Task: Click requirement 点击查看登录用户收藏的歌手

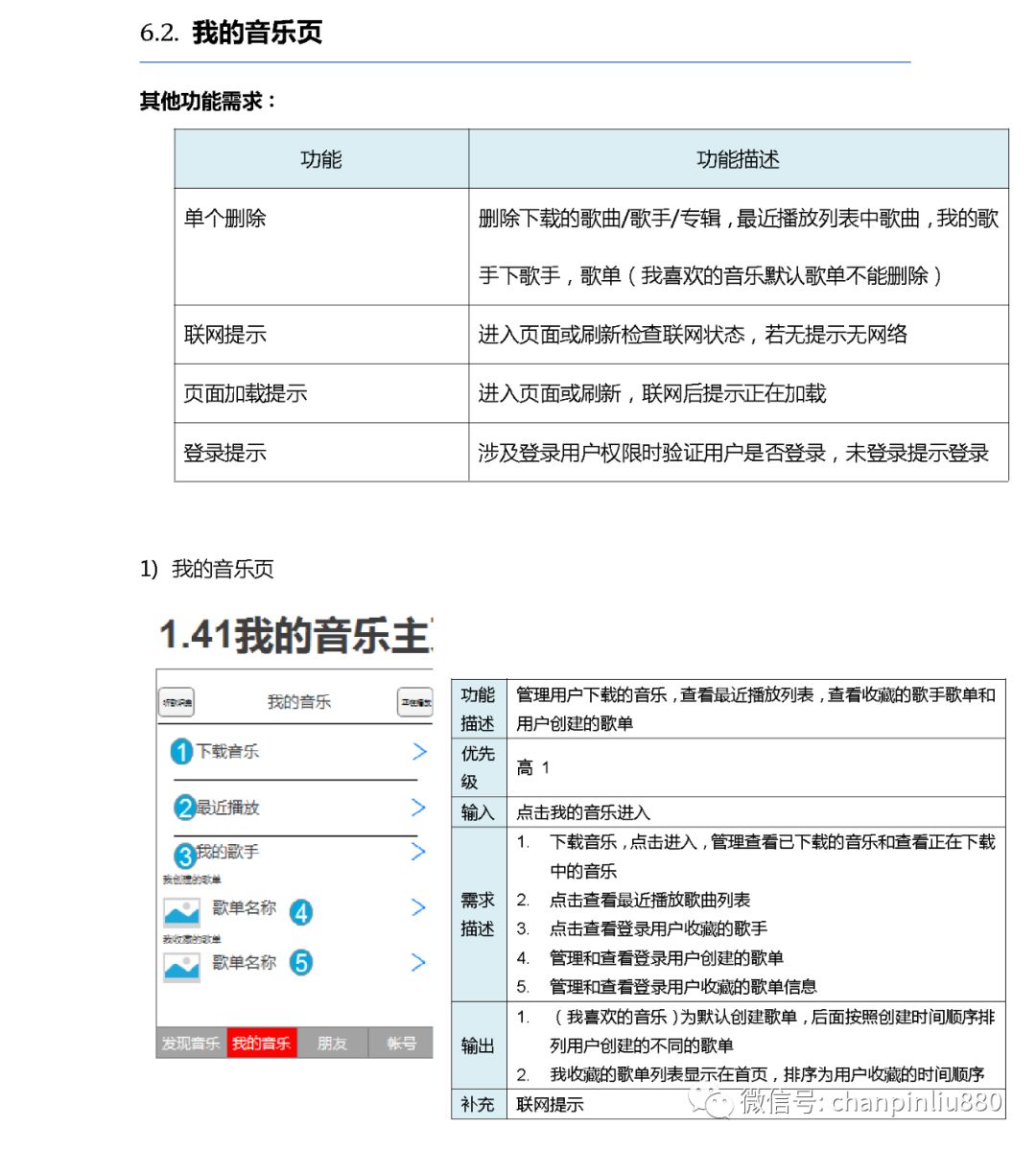Action: coord(658,928)
